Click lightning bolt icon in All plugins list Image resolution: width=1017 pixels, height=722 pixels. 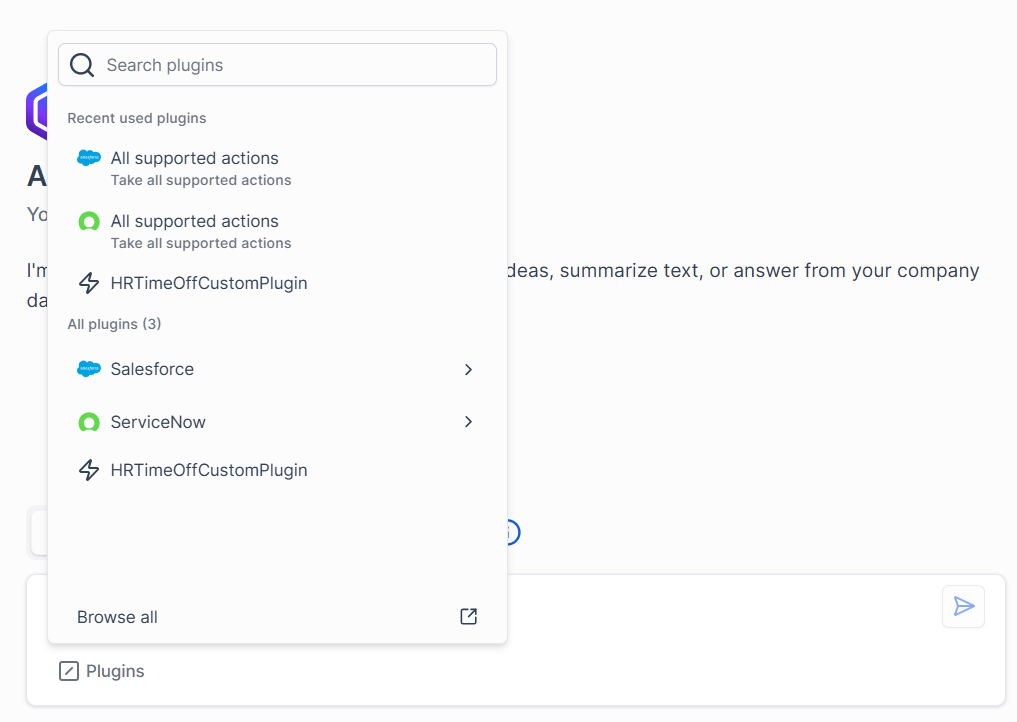(89, 470)
